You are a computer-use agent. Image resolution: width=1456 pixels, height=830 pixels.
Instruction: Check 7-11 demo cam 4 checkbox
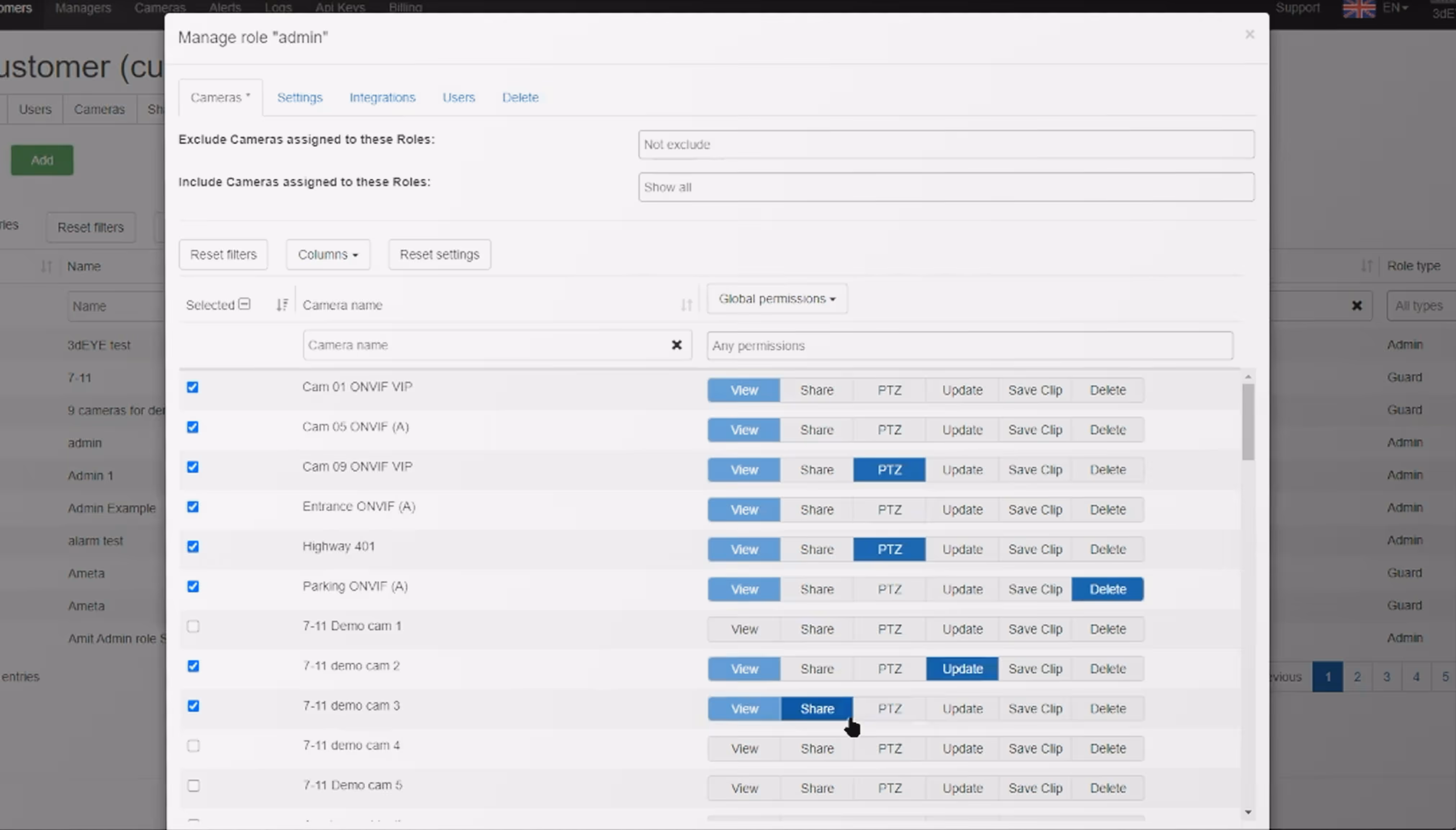tap(193, 746)
